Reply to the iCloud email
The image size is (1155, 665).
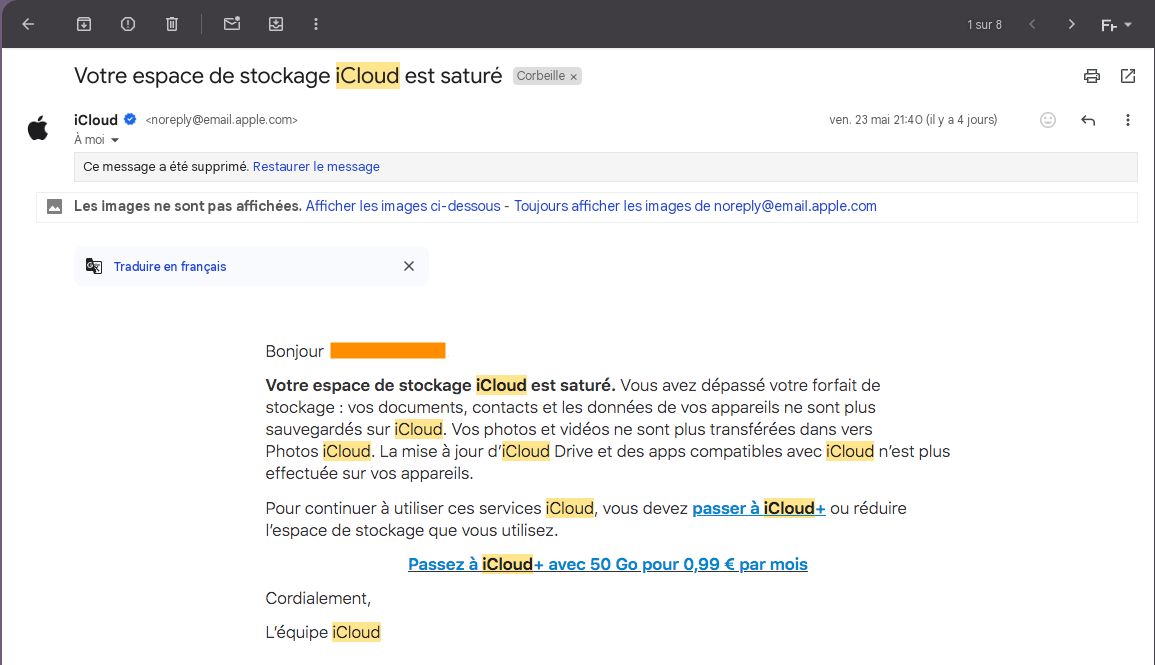[1088, 120]
